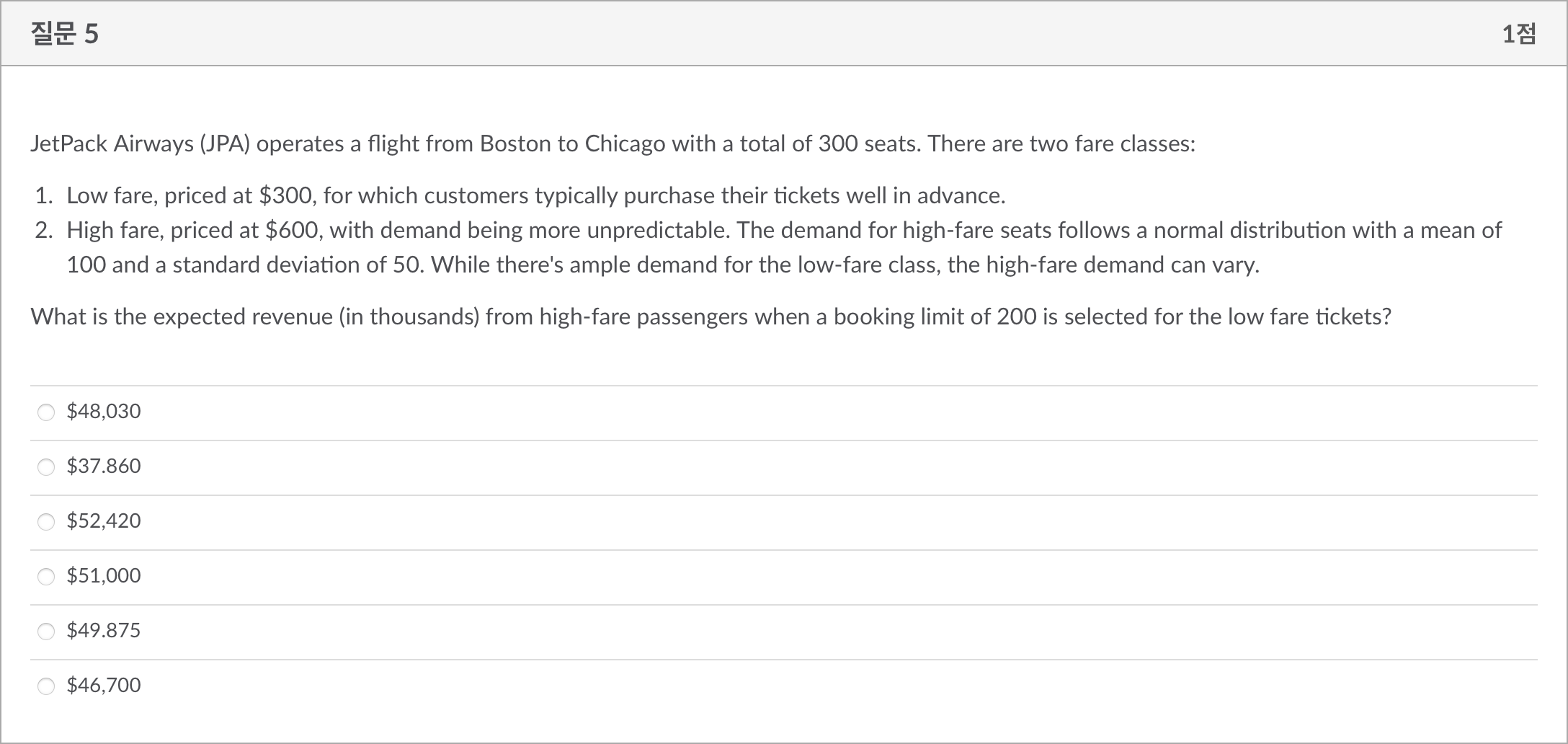Image resolution: width=1568 pixels, height=744 pixels.
Task: Click the 1점 points label
Action: tap(1518, 34)
